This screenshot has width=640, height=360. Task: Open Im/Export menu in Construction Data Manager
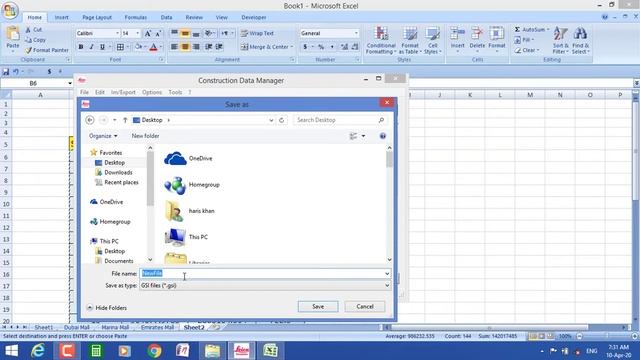[123, 92]
